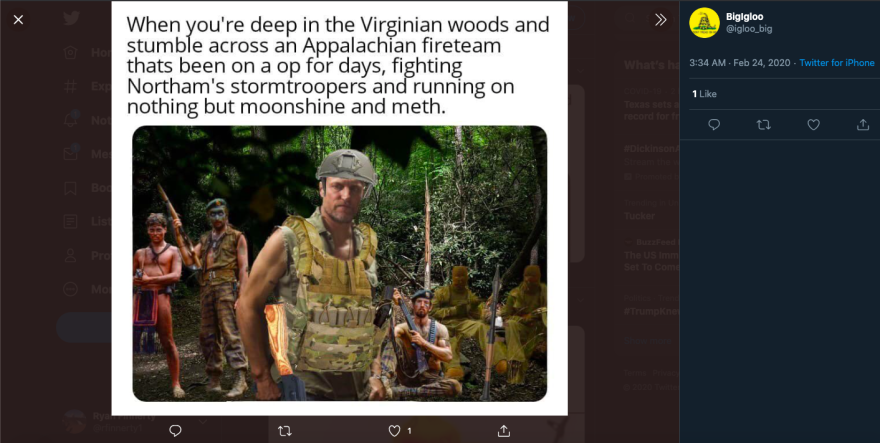Click retweet icon below the image

click(285, 431)
